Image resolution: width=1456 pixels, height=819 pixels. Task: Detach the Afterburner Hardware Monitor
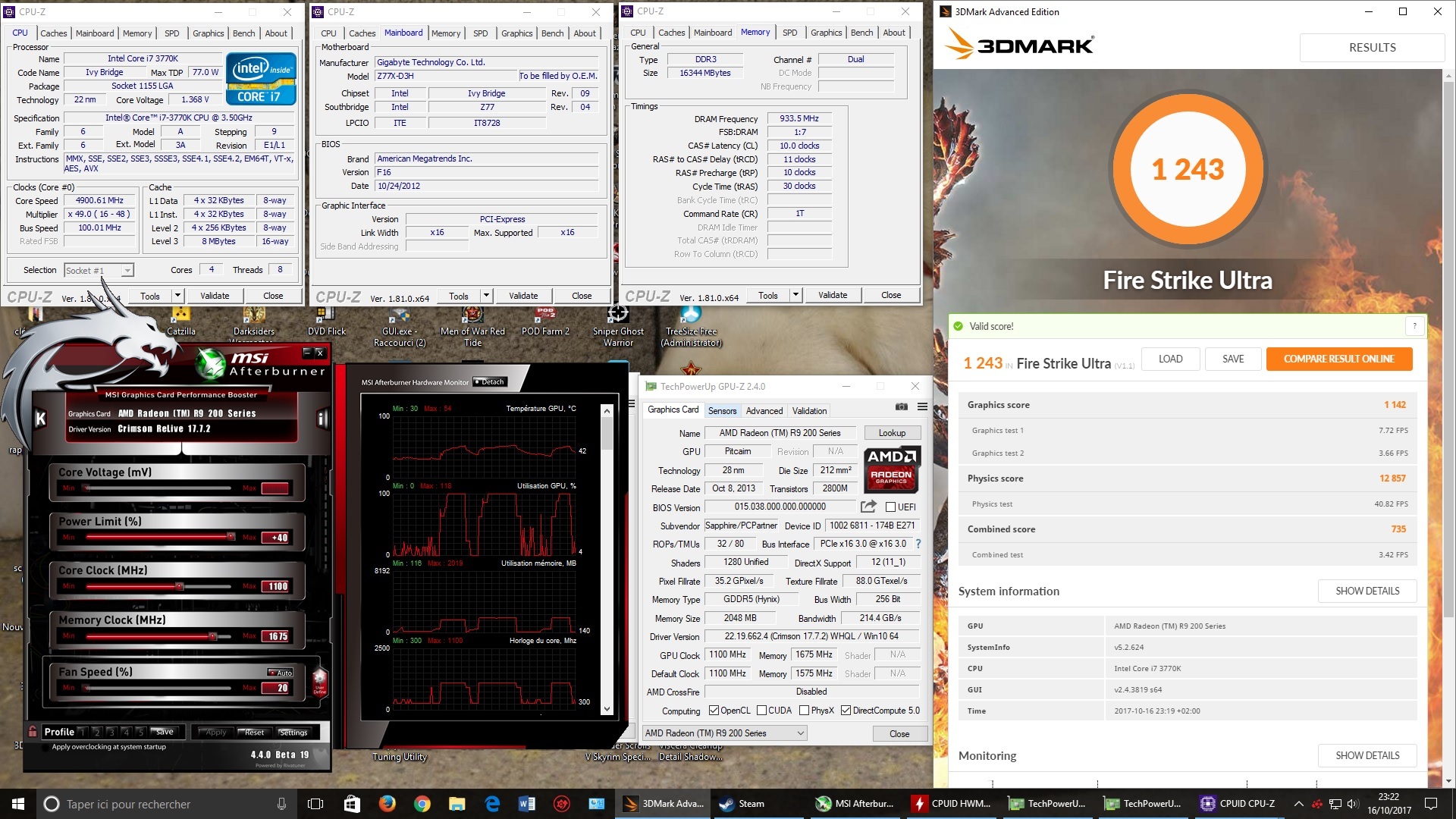coord(489,381)
